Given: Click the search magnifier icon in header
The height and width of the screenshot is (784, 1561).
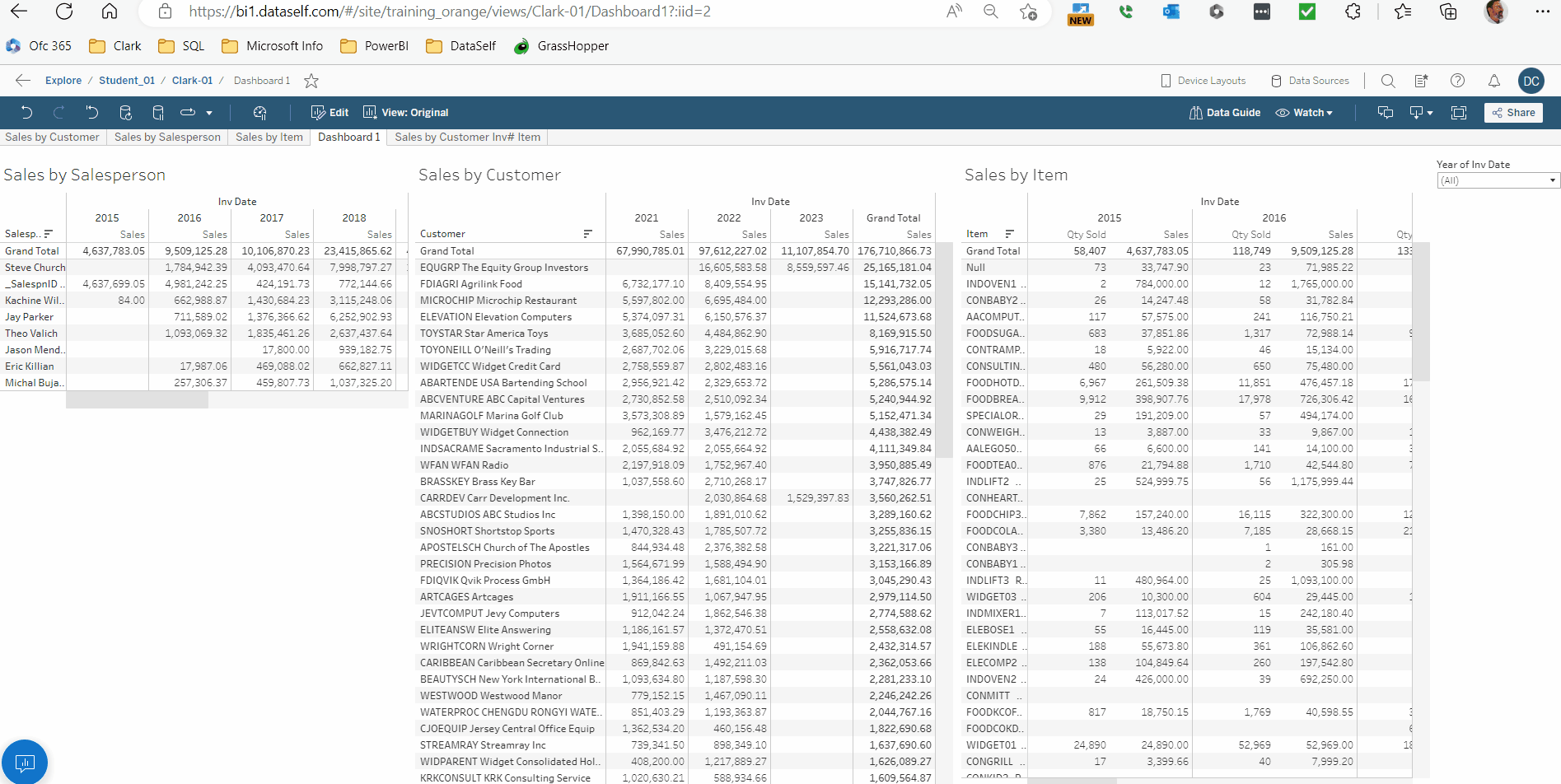Looking at the screenshot, I should pyautogui.click(x=1388, y=81).
